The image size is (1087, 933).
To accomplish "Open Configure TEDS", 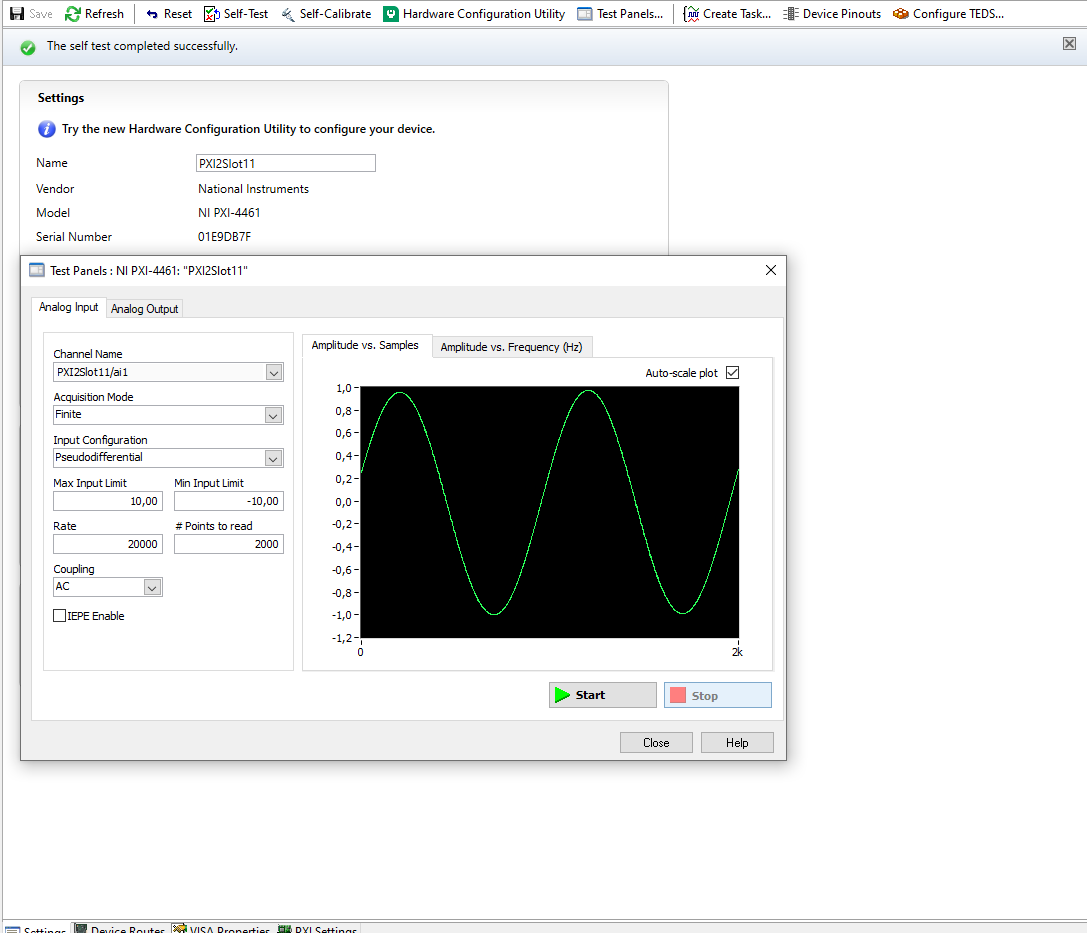I will tap(948, 14).
